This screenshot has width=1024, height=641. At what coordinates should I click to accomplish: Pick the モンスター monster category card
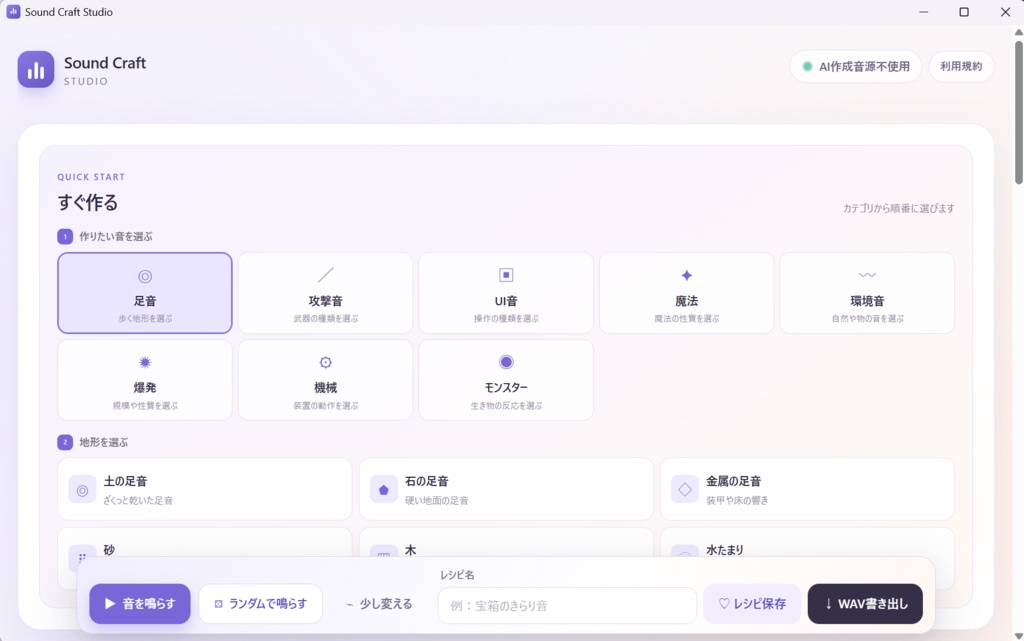coord(506,380)
